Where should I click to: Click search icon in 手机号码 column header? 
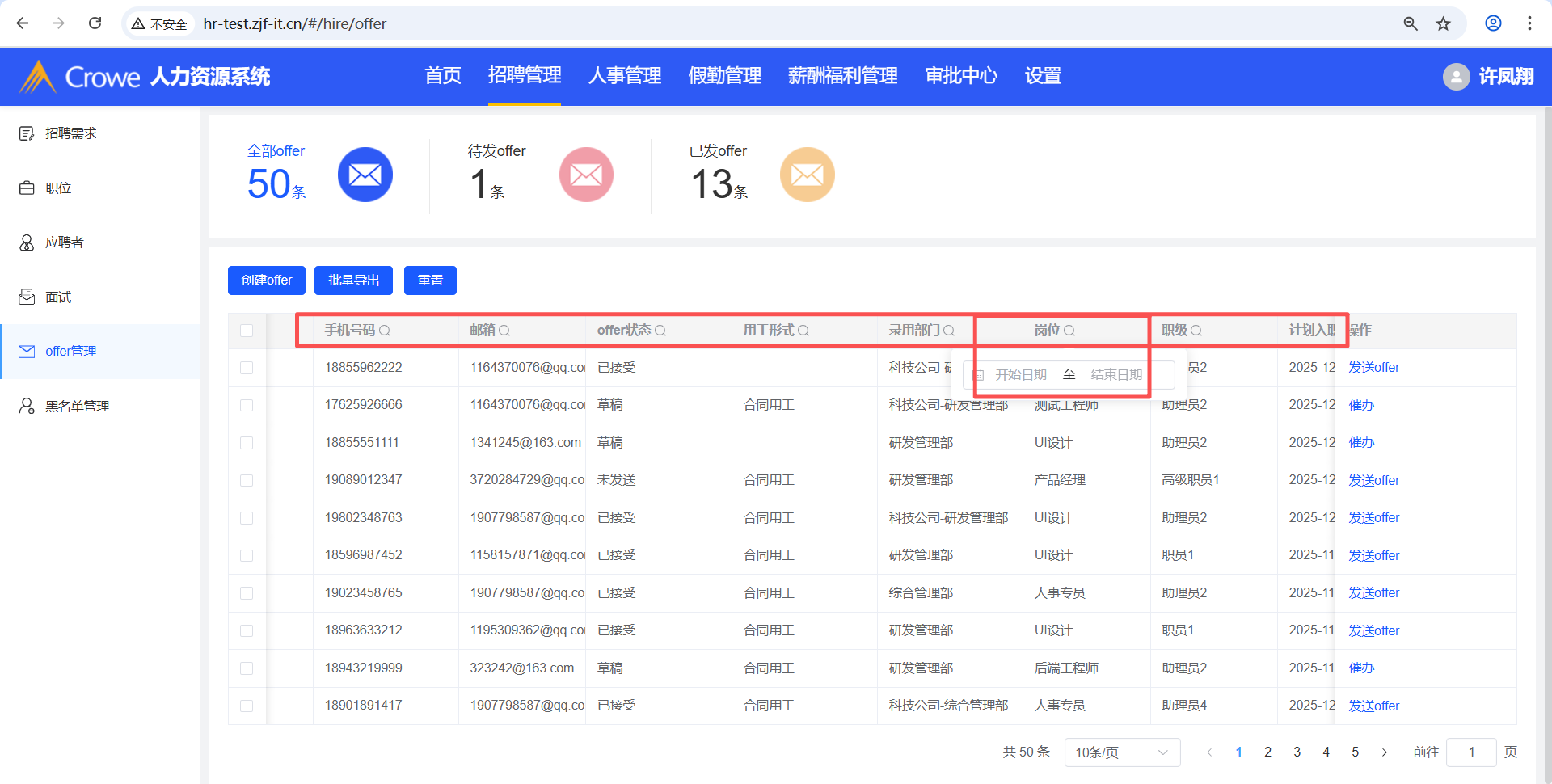pos(385,331)
